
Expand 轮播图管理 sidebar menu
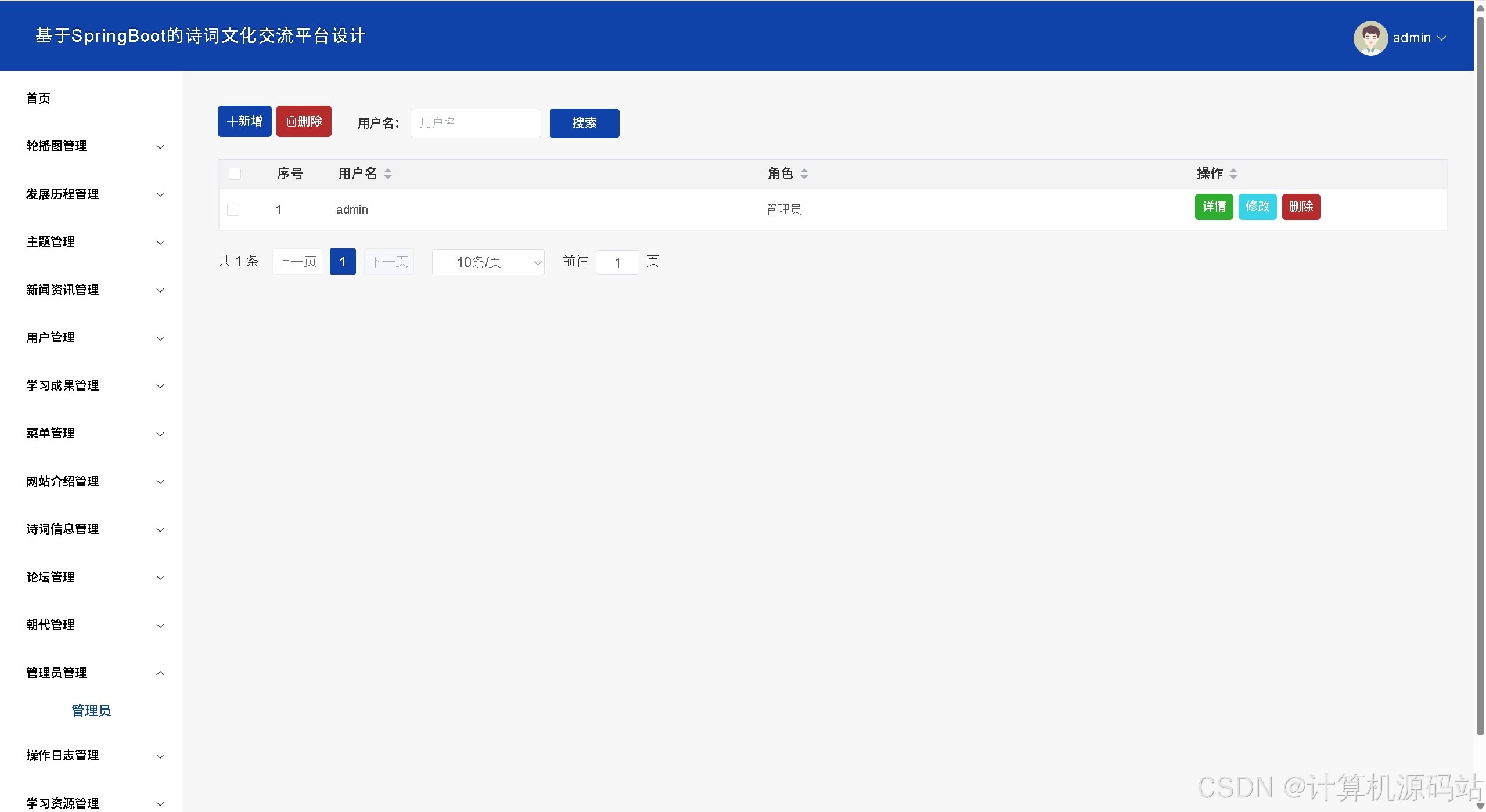(x=91, y=146)
